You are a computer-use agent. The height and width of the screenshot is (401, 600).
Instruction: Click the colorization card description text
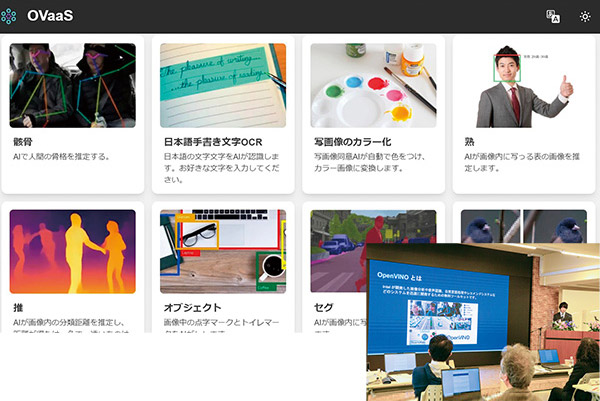point(370,162)
